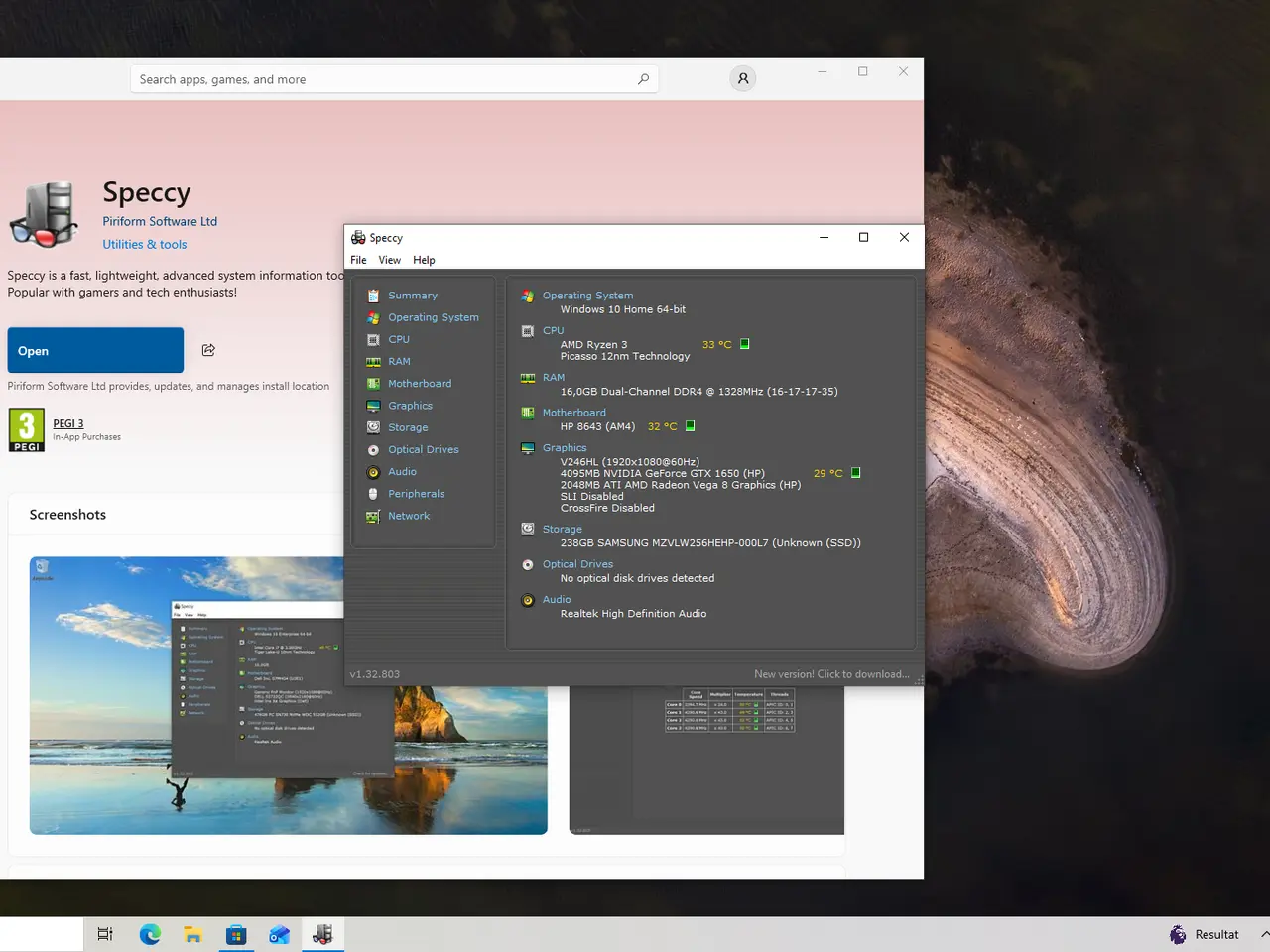Open Speccy's File menu
1270x952 pixels.
click(358, 260)
